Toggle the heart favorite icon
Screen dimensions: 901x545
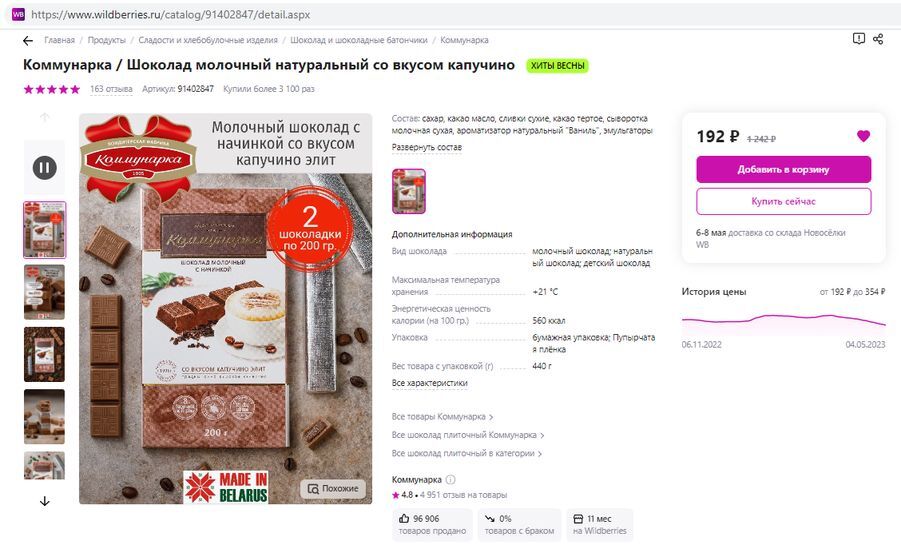pos(863,136)
